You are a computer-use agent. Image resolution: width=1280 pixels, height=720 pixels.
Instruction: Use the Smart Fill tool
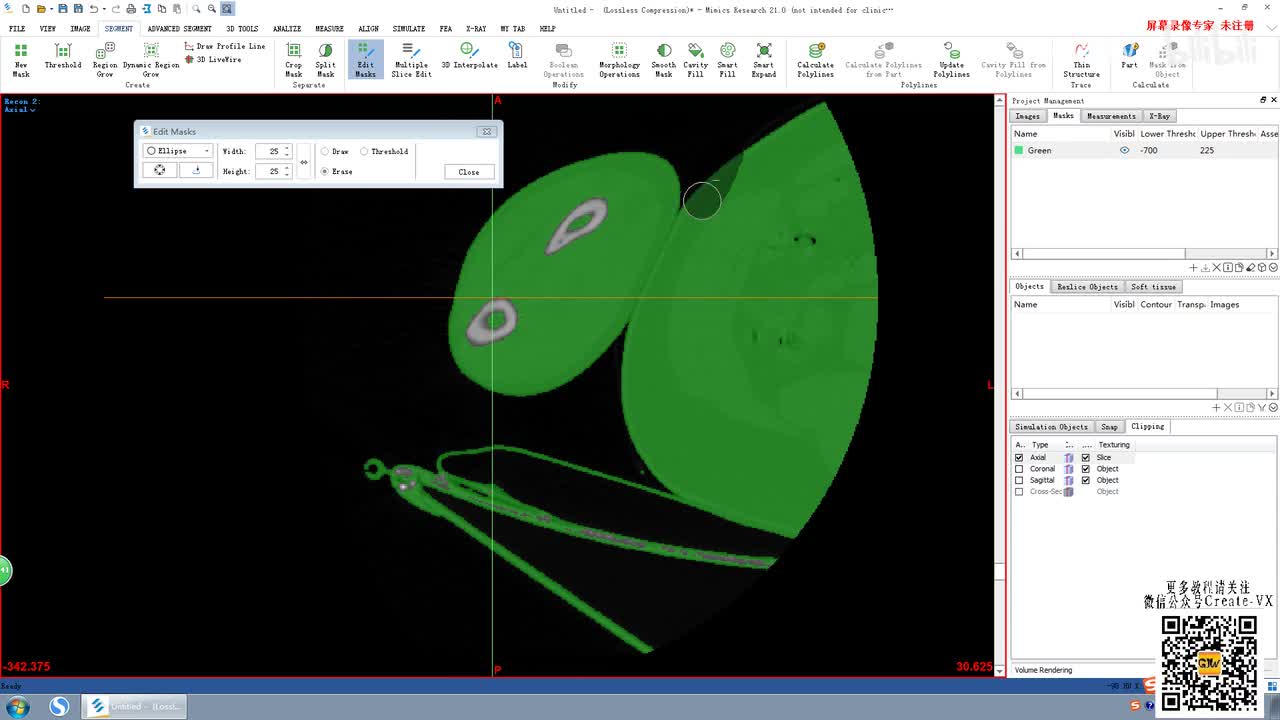click(x=728, y=60)
